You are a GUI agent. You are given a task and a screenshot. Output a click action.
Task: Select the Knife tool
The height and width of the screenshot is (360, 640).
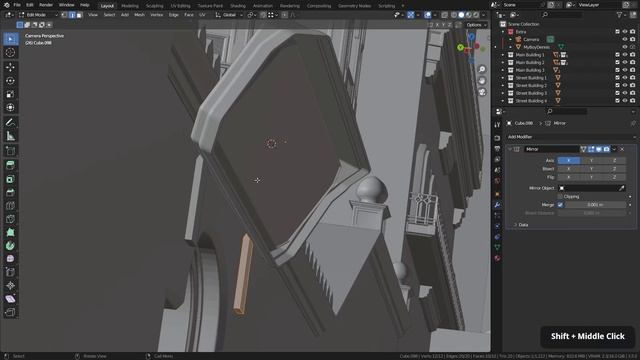pyautogui.click(x=10, y=219)
